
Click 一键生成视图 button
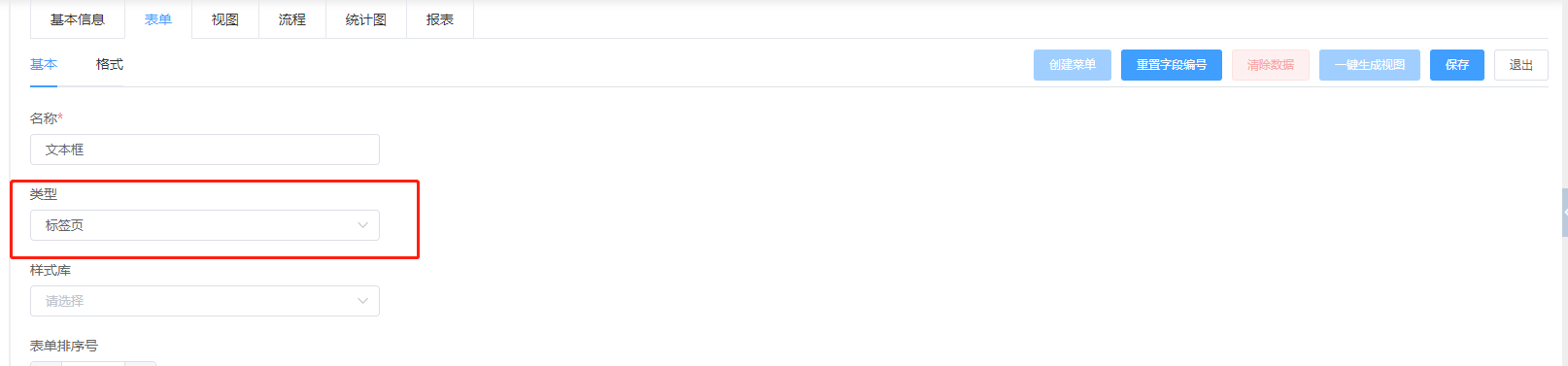[1370, 65]
